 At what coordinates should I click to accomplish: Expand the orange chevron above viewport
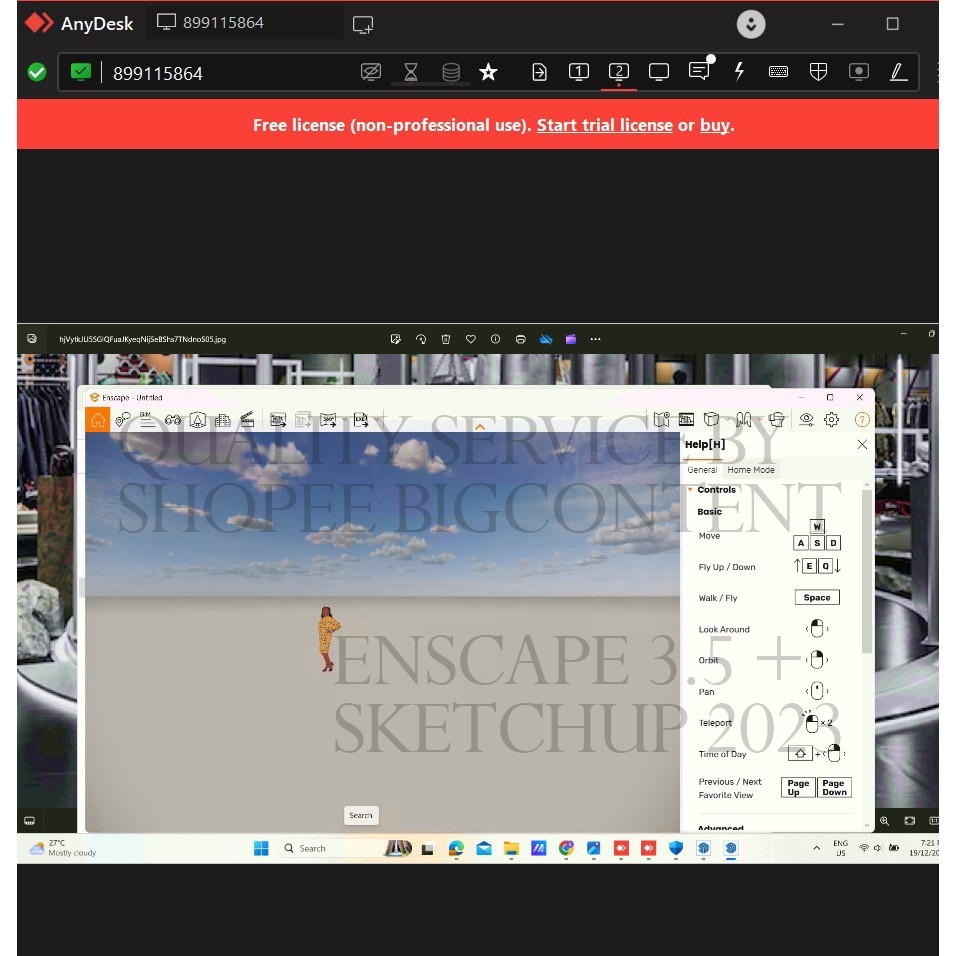480,427
